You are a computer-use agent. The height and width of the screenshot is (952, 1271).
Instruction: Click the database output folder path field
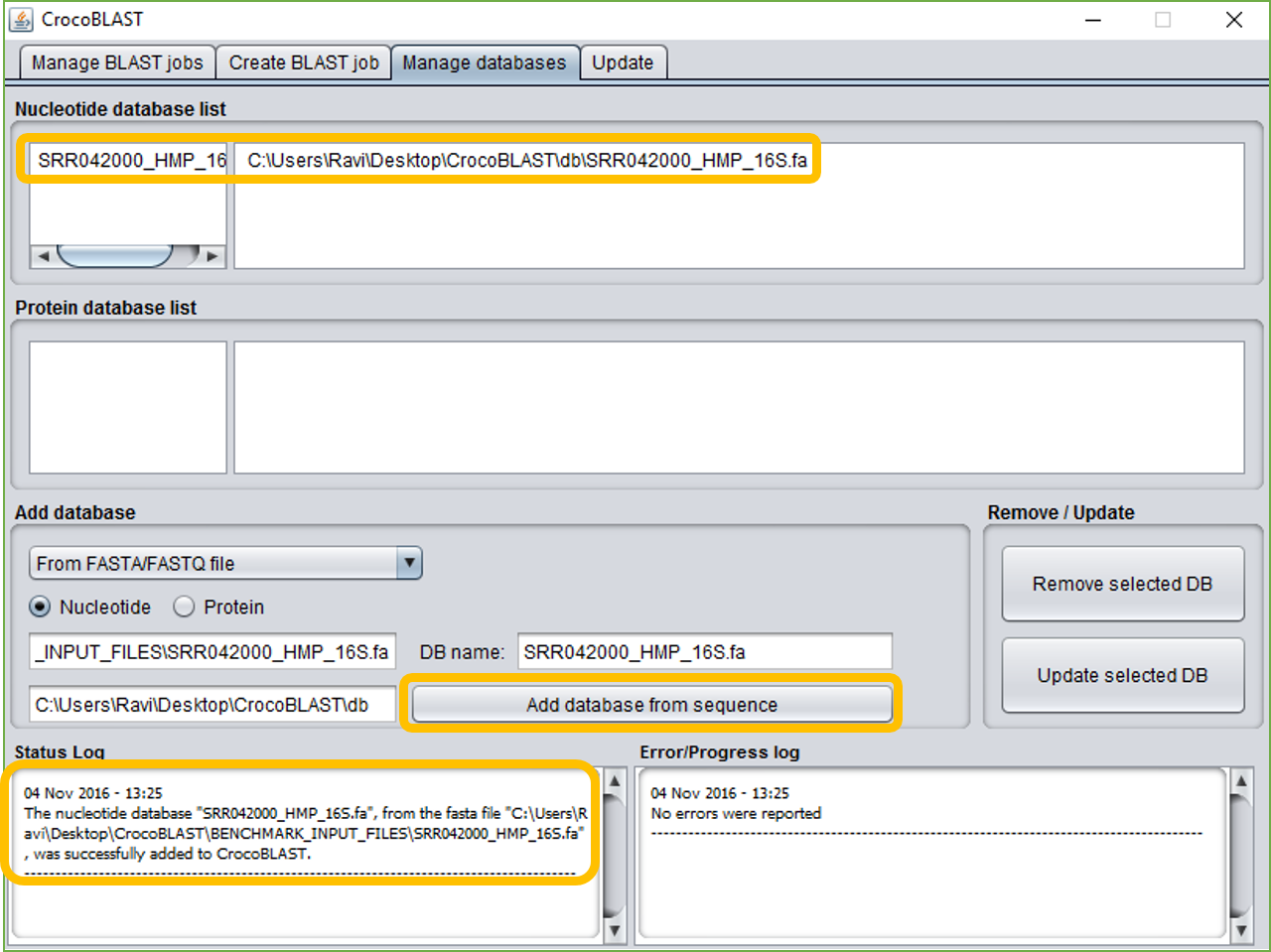pos(212,705)
